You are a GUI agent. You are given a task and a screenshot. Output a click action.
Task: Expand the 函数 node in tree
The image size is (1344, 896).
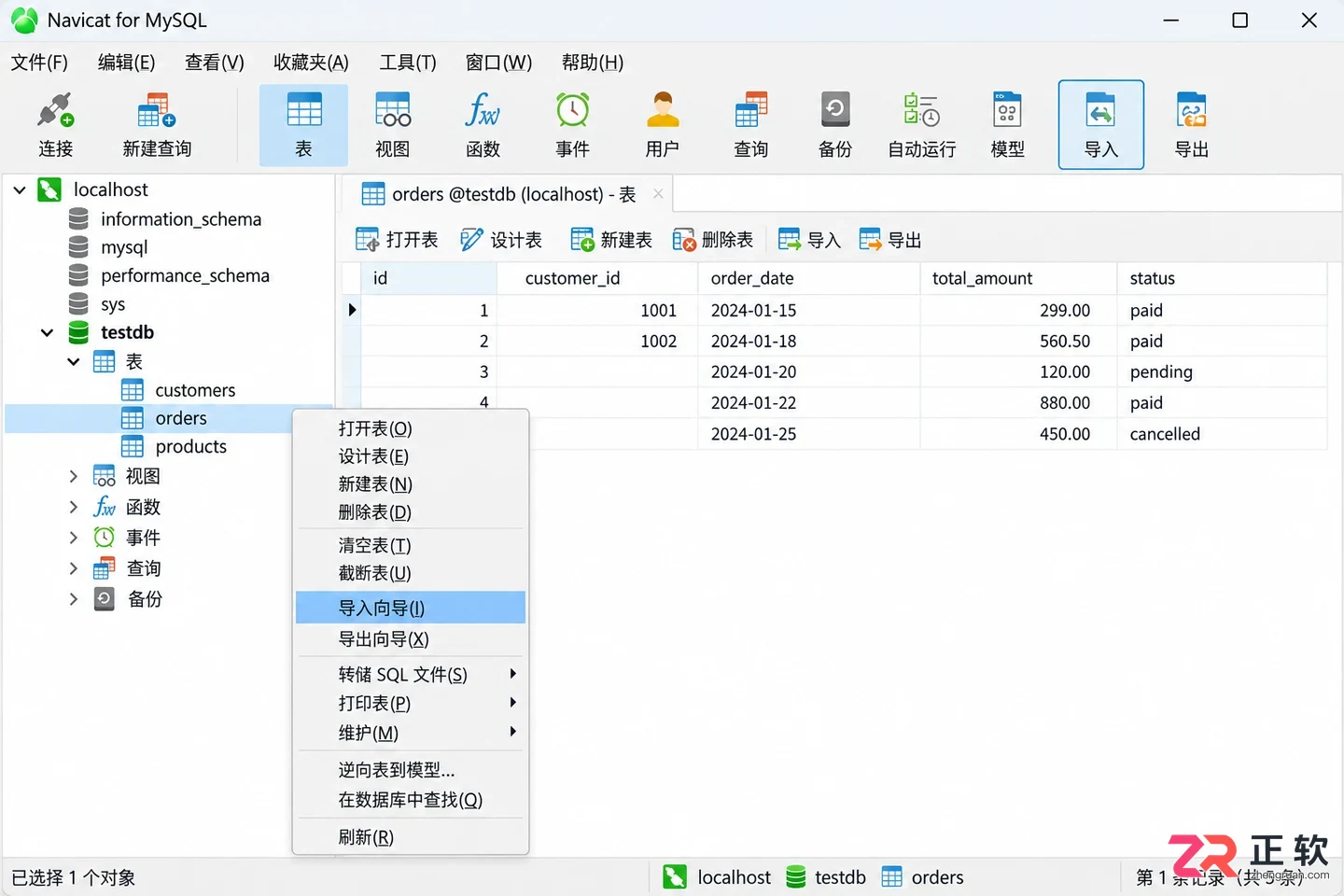click(x=74, y=507)
